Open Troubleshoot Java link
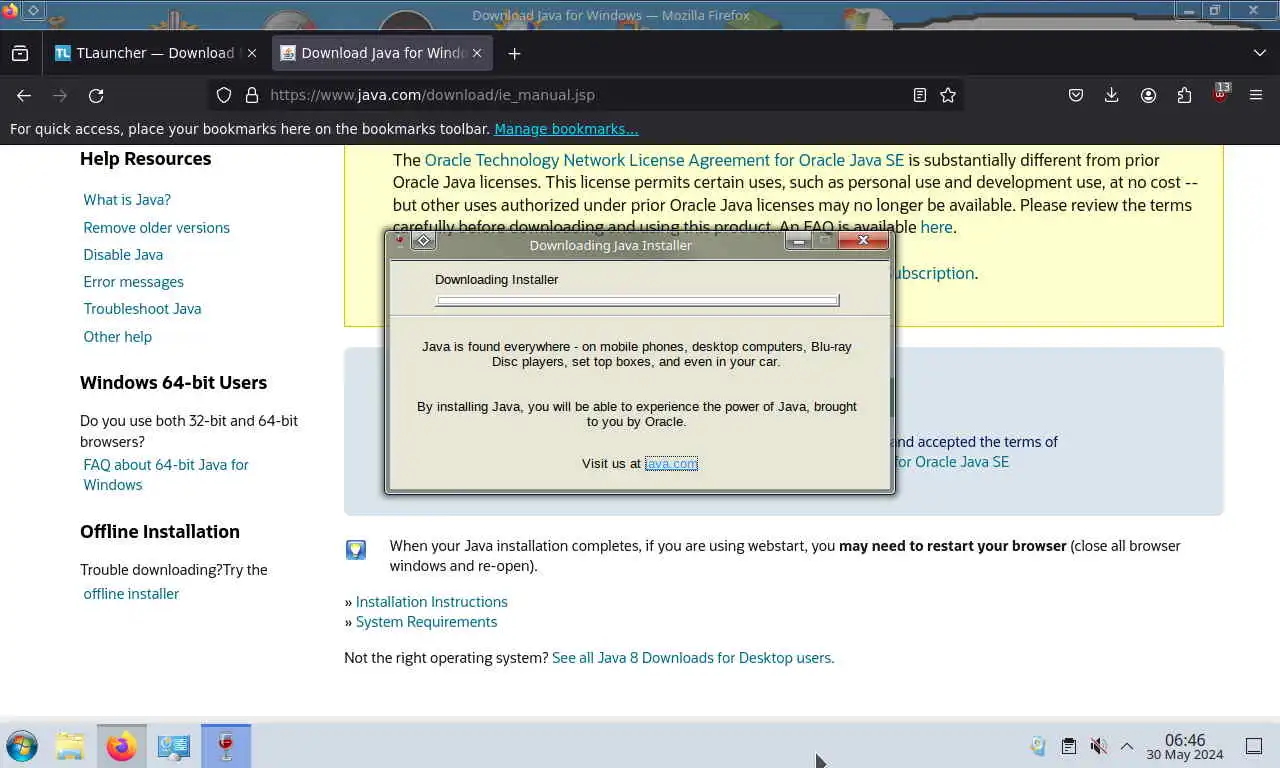1280x768 pixels. pos(142,309)
